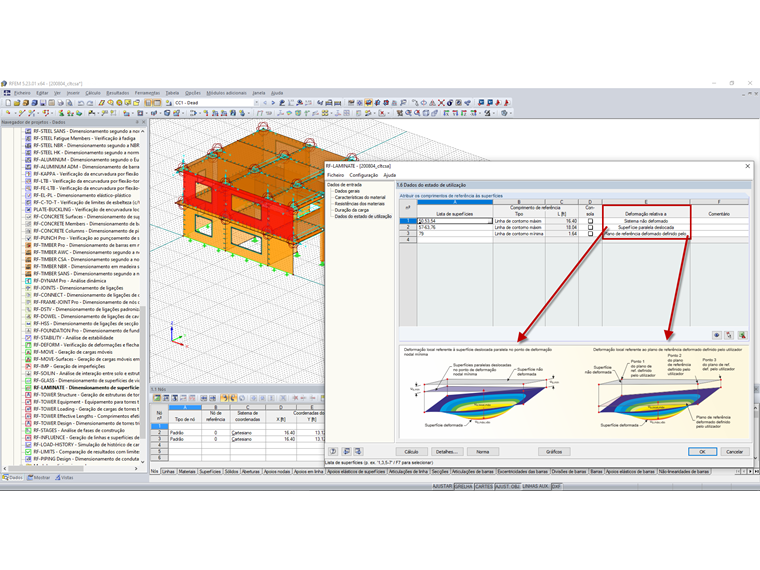Click the Redo arrow in main toolbar

pyautogui.click(x=90, y=103)
